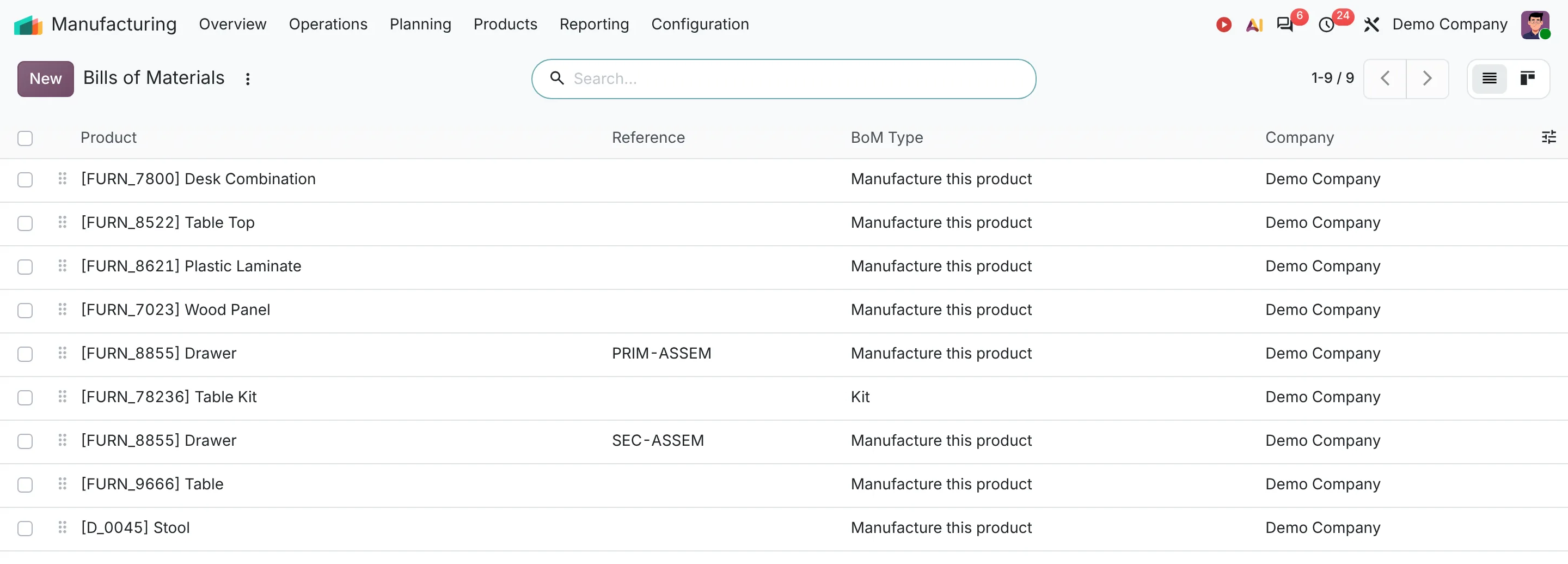The height and width of the screenshot is (564, 1568).
Task: Click the Kit BoM type cell
Action: [x=860, y=397]
